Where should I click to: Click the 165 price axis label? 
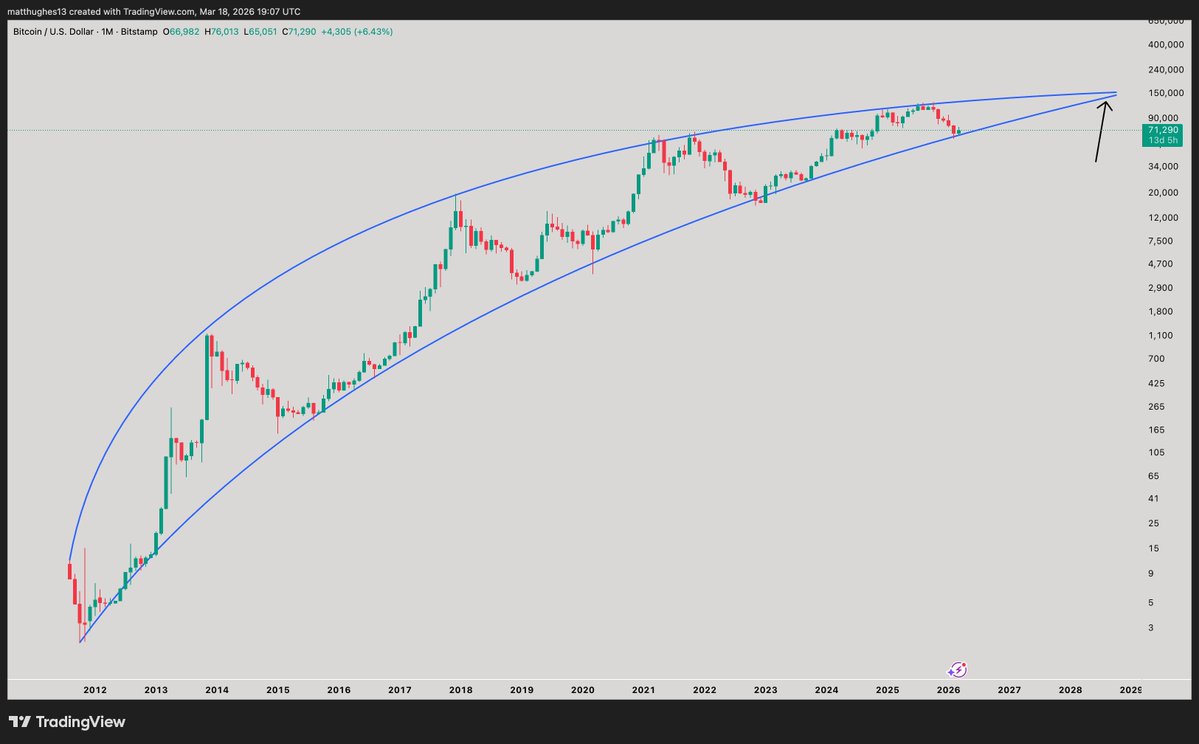1156,430
